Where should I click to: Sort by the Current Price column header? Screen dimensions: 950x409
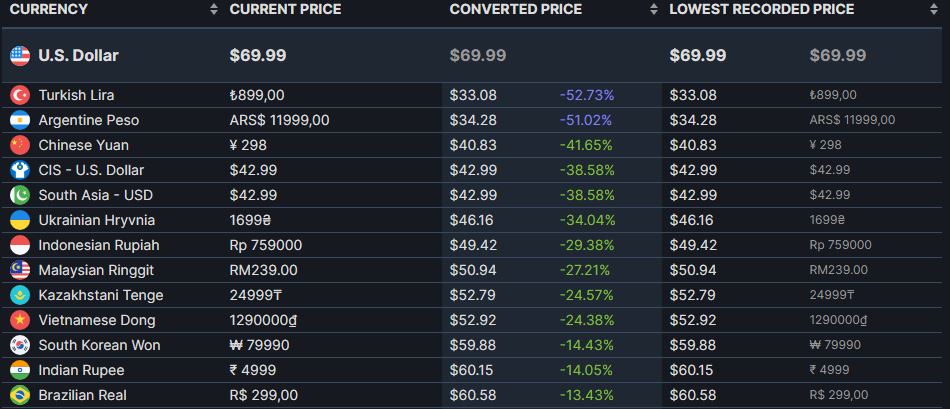coord(285,10)
